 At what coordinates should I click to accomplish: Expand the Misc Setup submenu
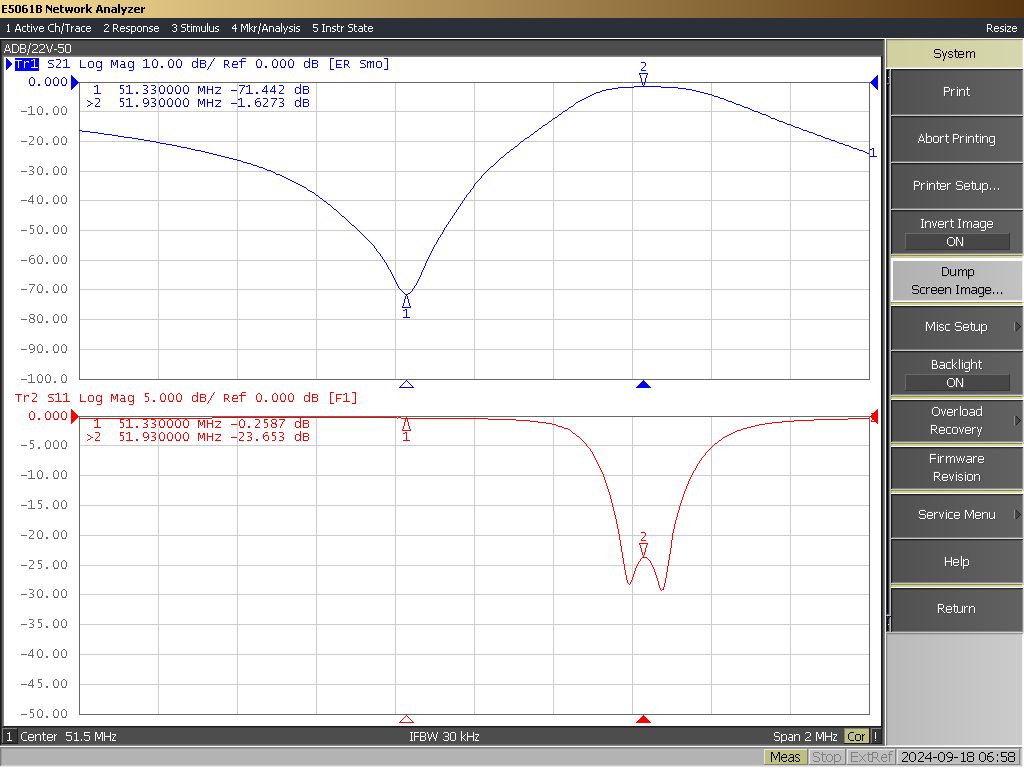(x=956, y=327)
